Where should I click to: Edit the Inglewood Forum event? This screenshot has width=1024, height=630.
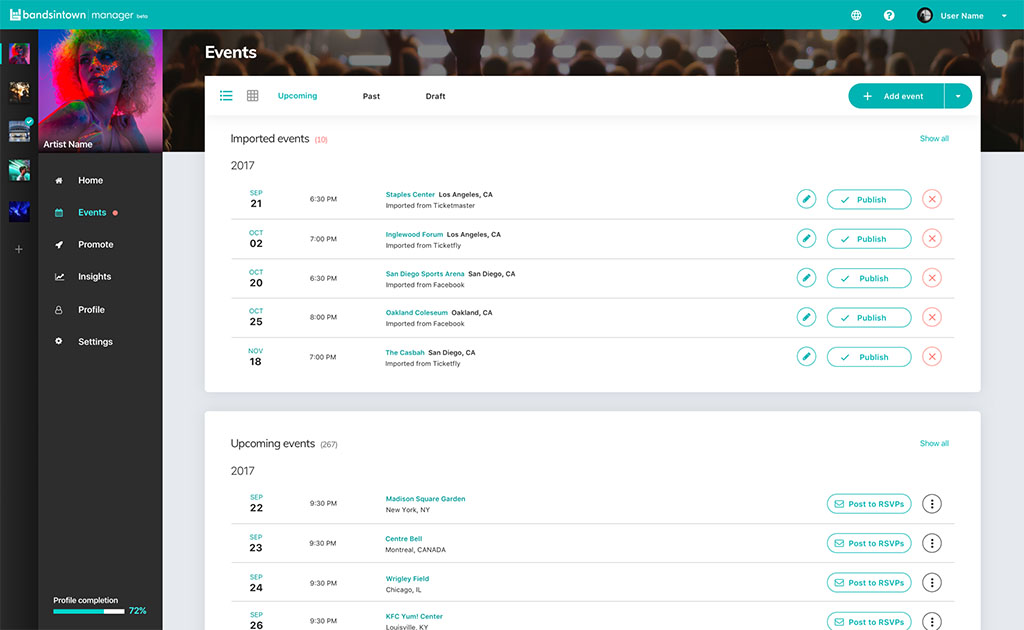coord(807,238)
